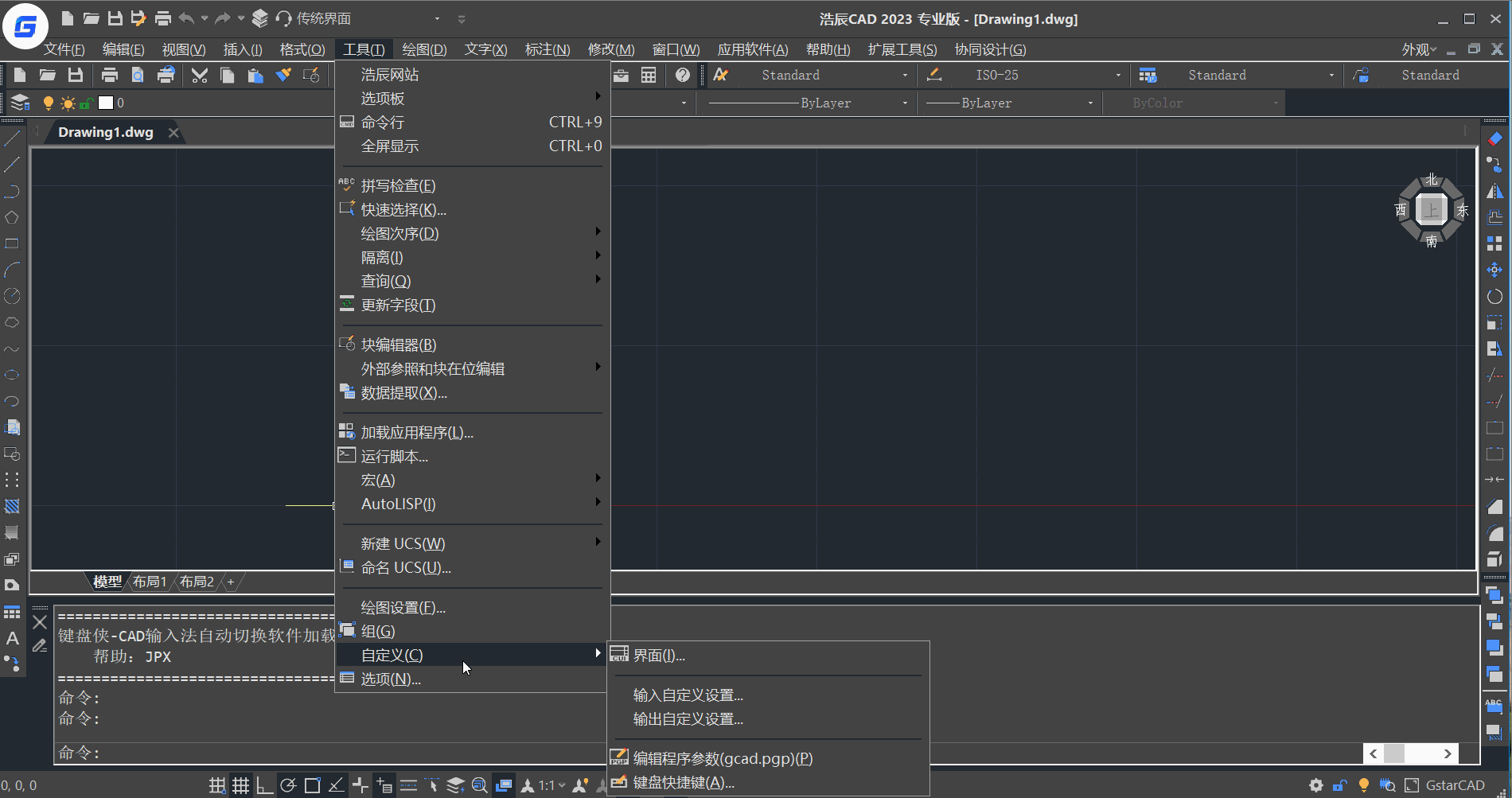Expand the 选项板 submenu

coord(473,98)
